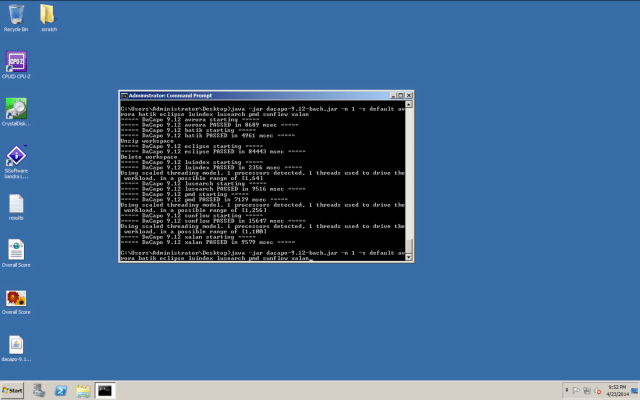Click the 'batik PASSED in 4961 msec' line
640x400 pixels.
click(208, 136)
